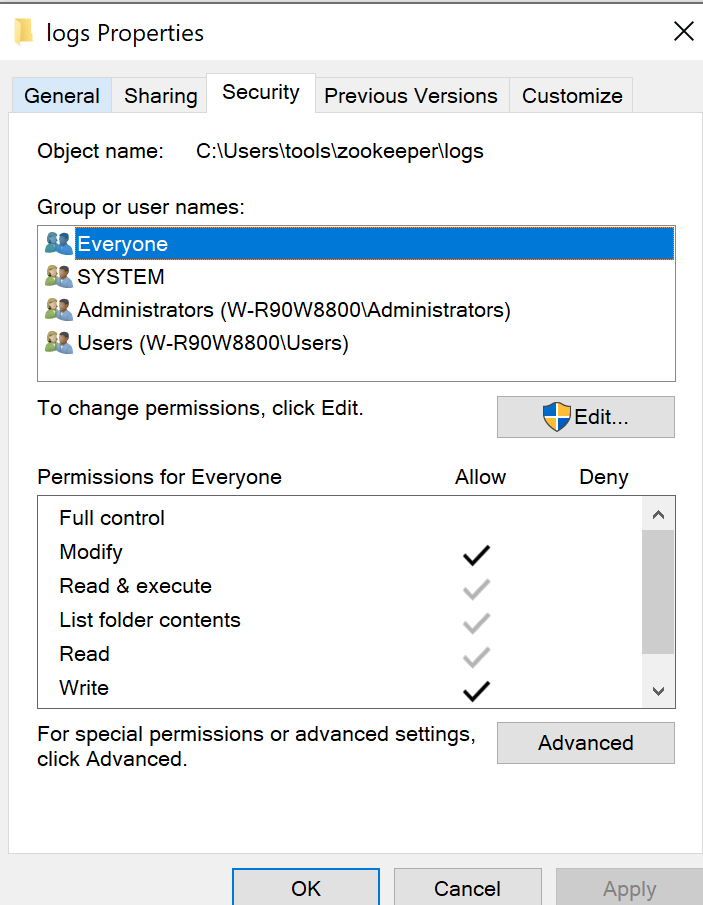
Task: Click the Edit button to change permissions
Action: [x=585, y=416]
